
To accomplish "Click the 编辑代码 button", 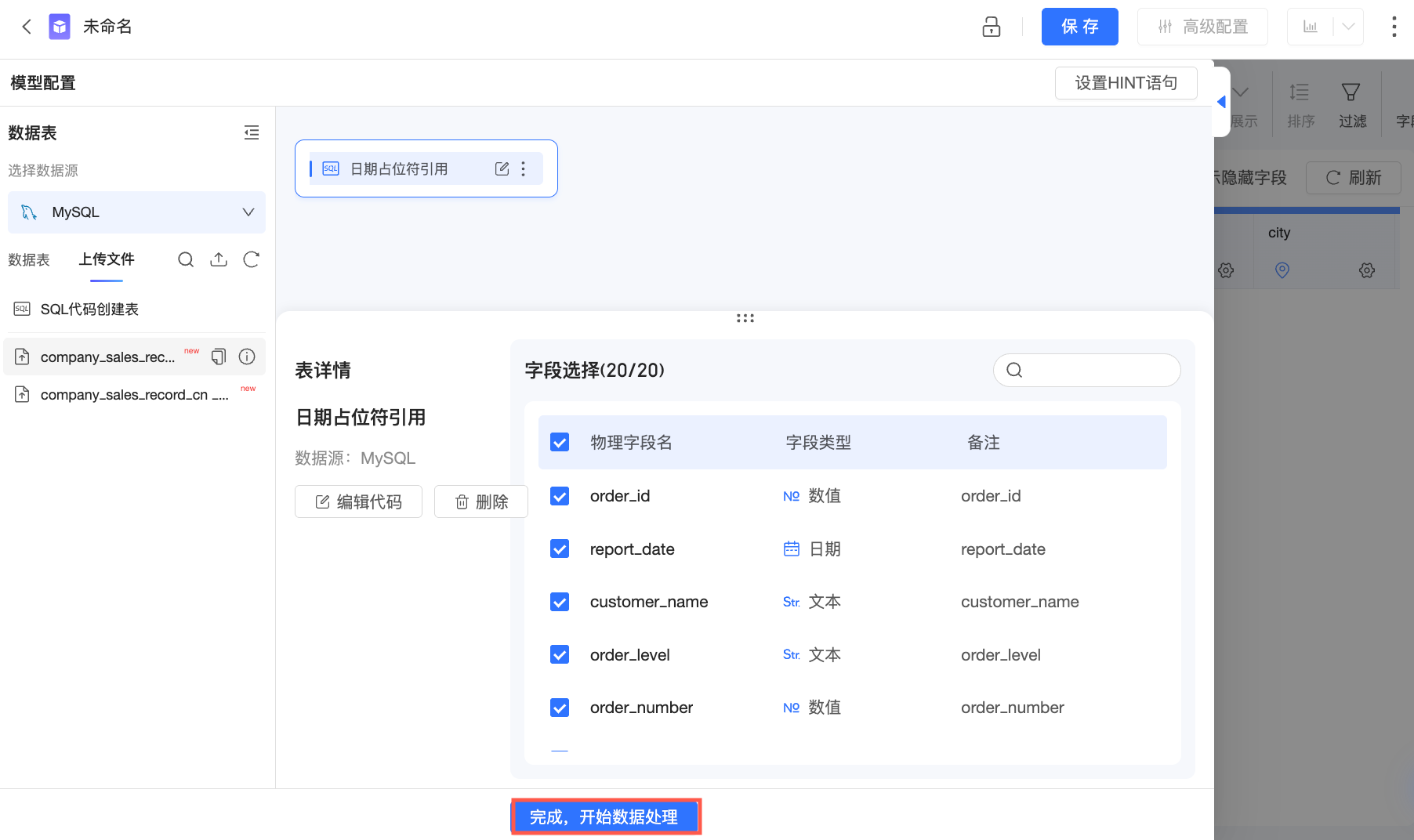I will (x=358, y=501).
